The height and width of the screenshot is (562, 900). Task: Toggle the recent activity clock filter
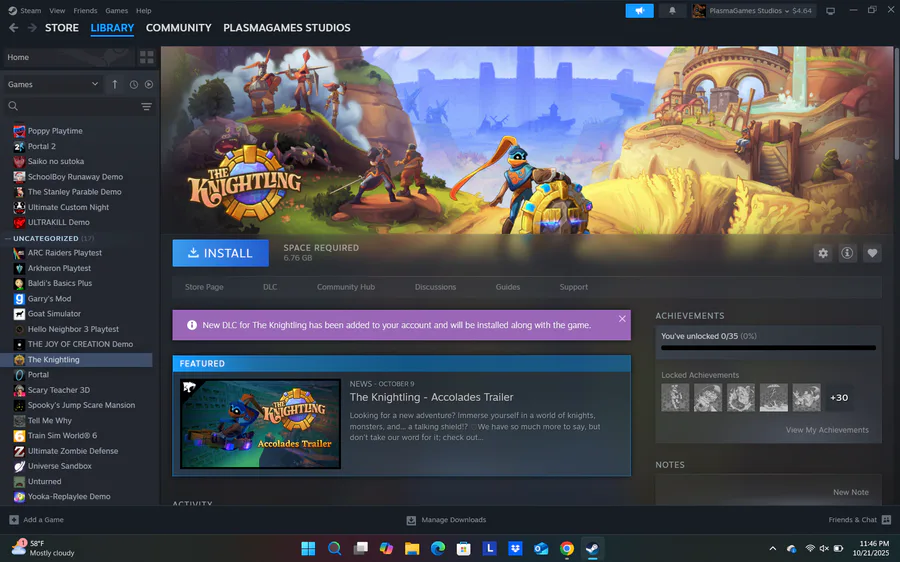[133, 84]
